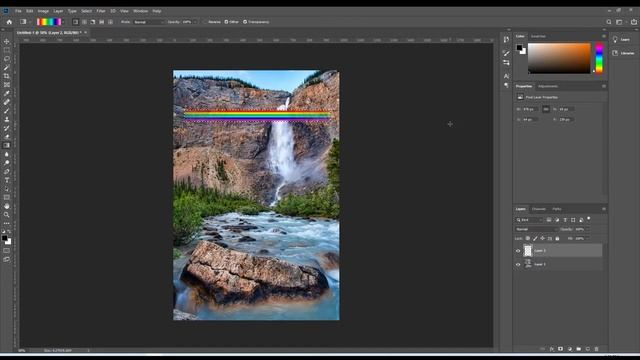Click the lock image pixels brush icon
The image size is (640, 360).
(x=535, y=238)
